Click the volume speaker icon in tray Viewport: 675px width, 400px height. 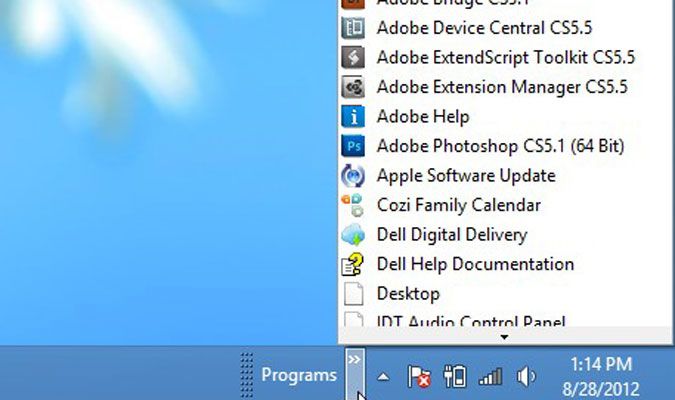pyautogui.click(x=526, y=377)
